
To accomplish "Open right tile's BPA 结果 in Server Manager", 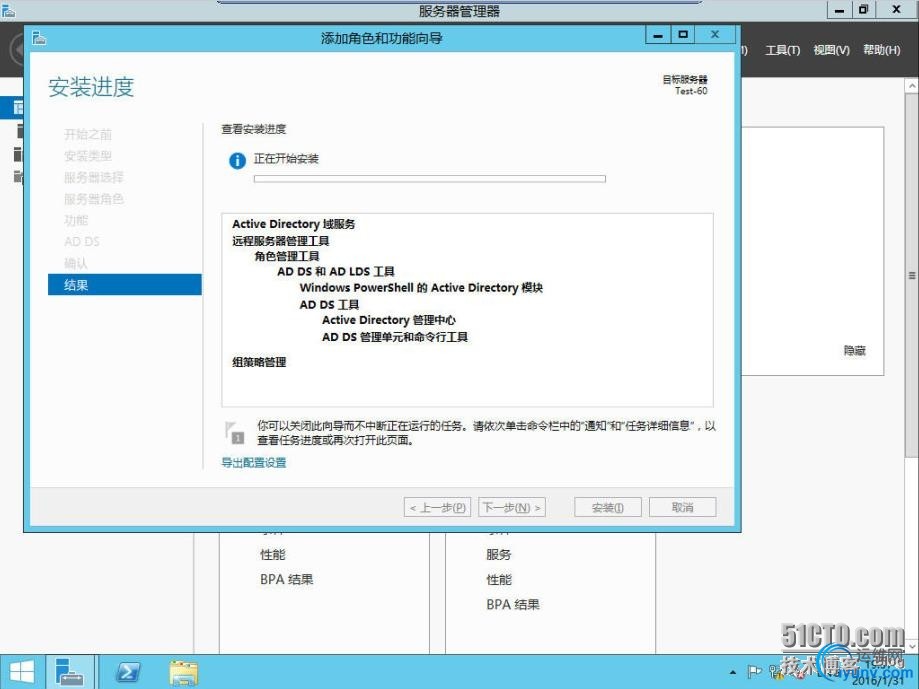I will [x=513, y=605].
